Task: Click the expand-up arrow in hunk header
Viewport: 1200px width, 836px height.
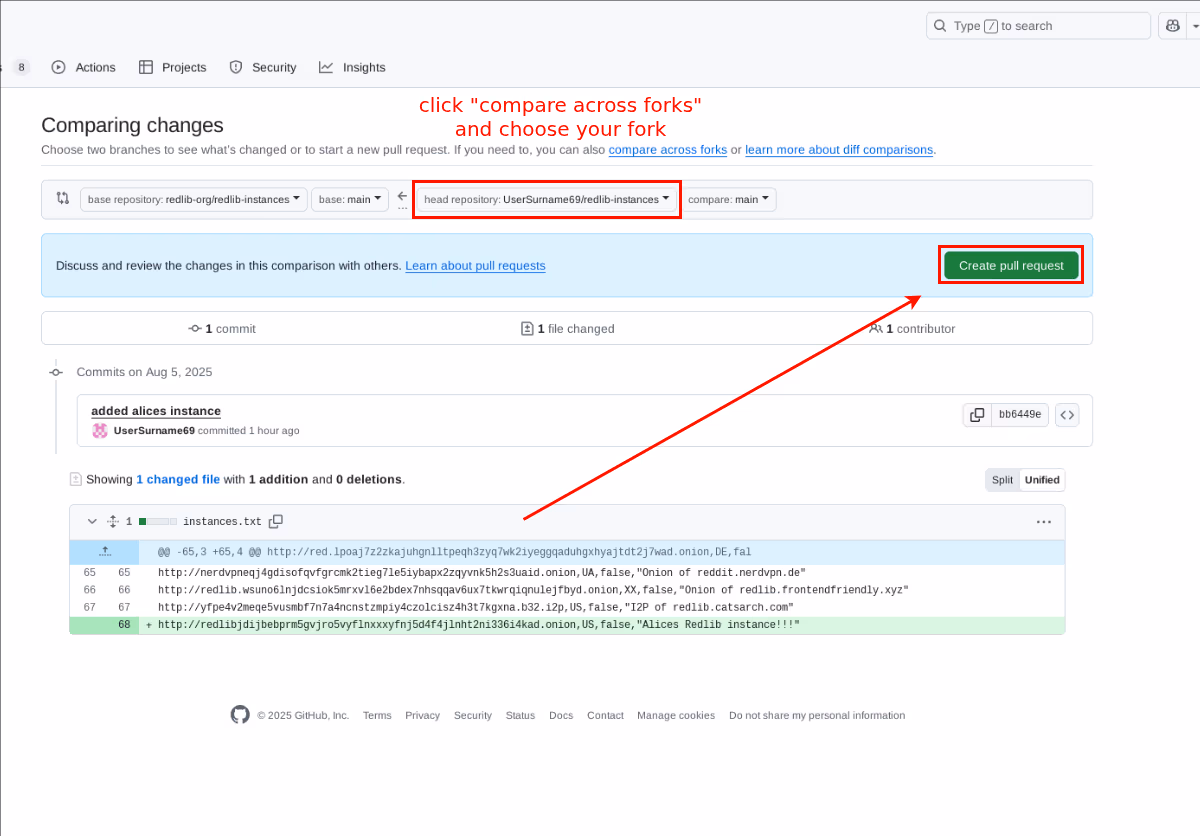Action: click(x=104, y=551)
